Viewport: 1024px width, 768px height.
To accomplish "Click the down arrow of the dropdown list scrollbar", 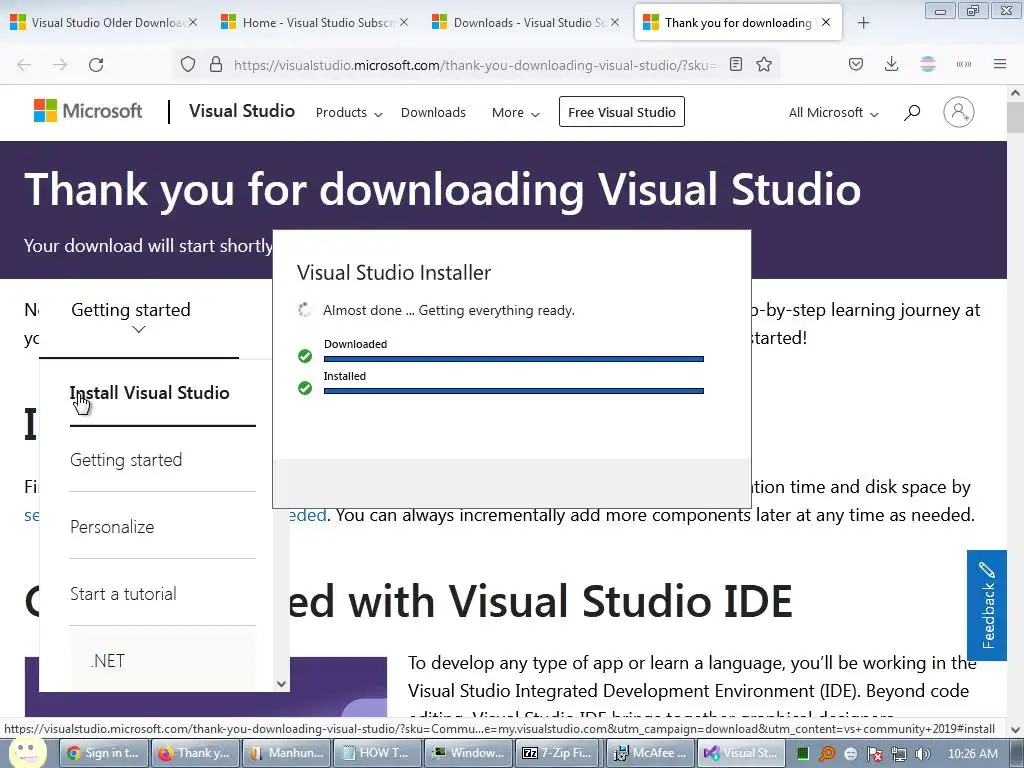I will tap(281, 684).
